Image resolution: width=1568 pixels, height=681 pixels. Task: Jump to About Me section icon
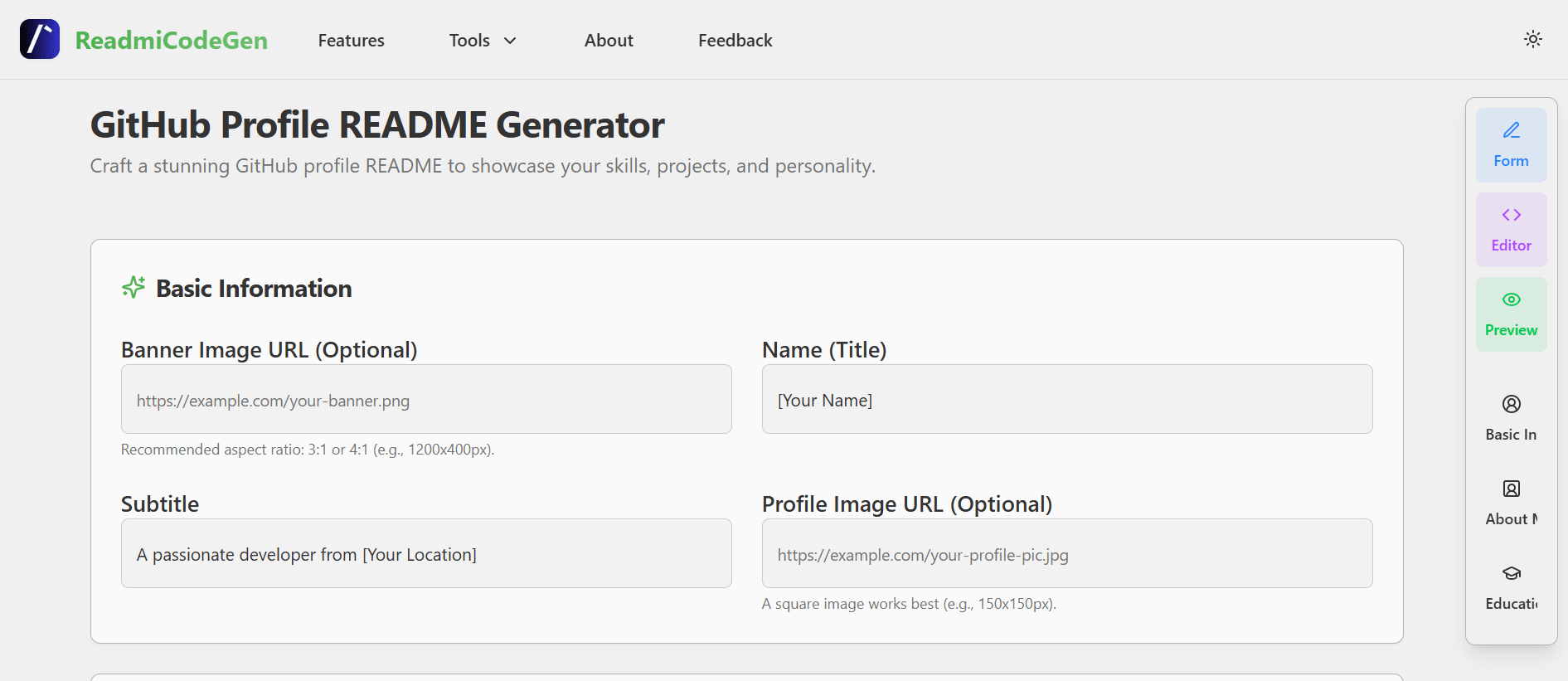[1511, 489]
